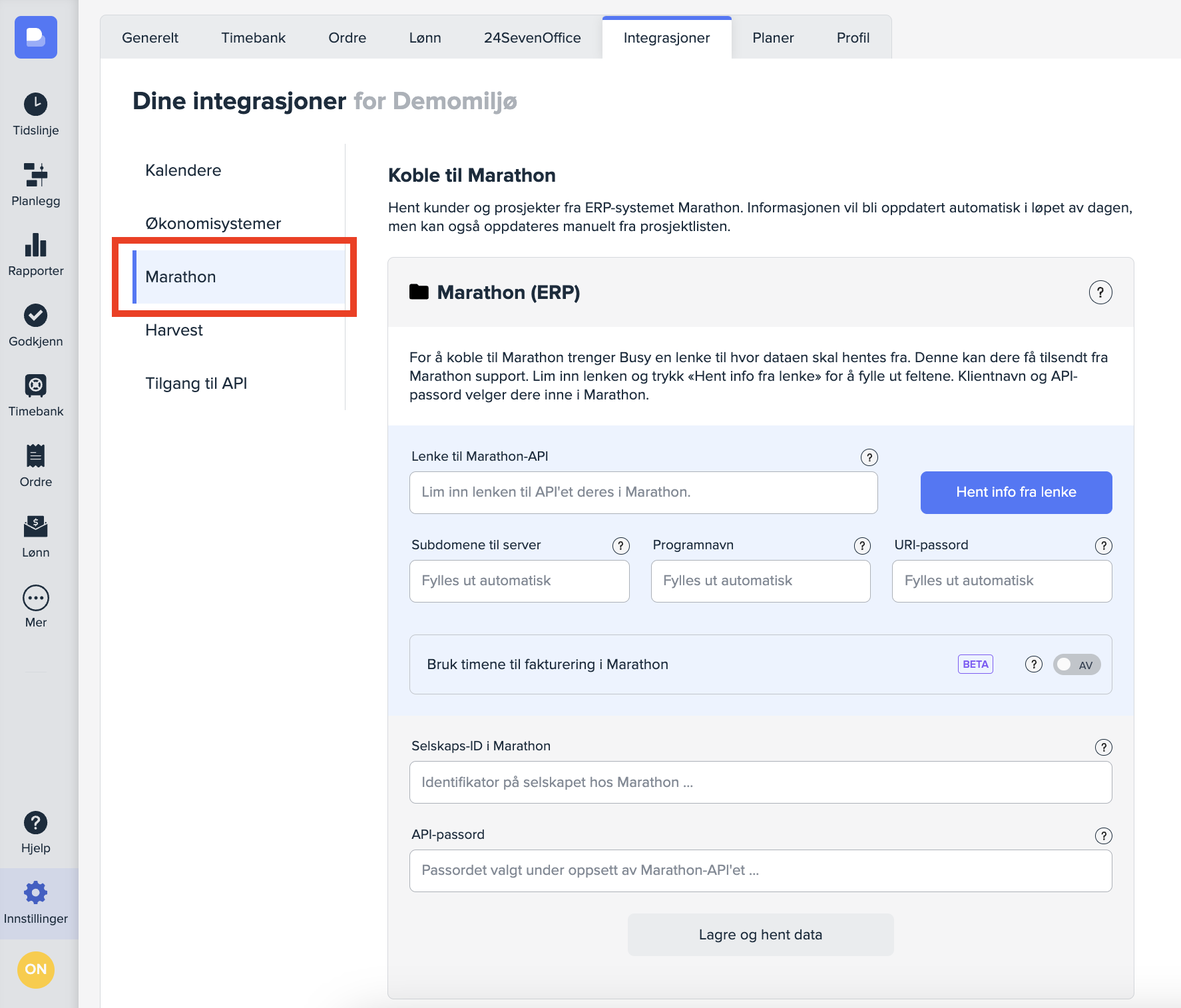Go to Godkjenn checkmark icon
This screenshot has width=1181, height=1008.
tap(36, 316)
